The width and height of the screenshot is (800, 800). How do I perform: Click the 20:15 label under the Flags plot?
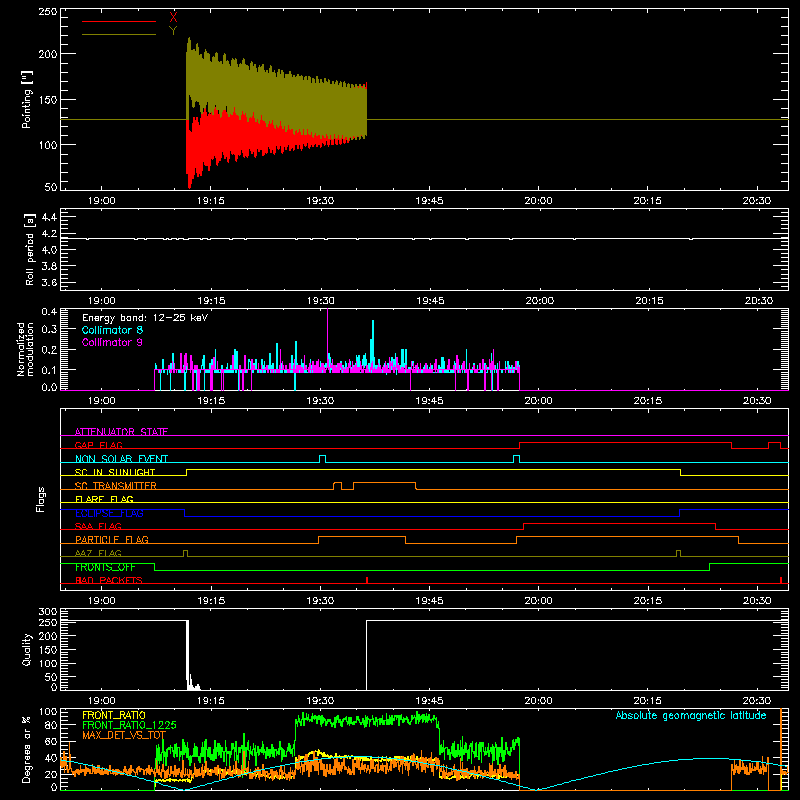point(647,601)
